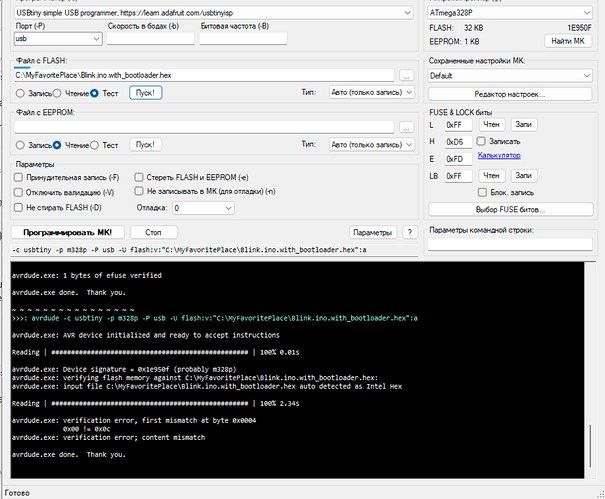The height and width of the screenshot is (499, 605).
Task: Click the H fuse value field 0xD6
Action: point(458,142)
